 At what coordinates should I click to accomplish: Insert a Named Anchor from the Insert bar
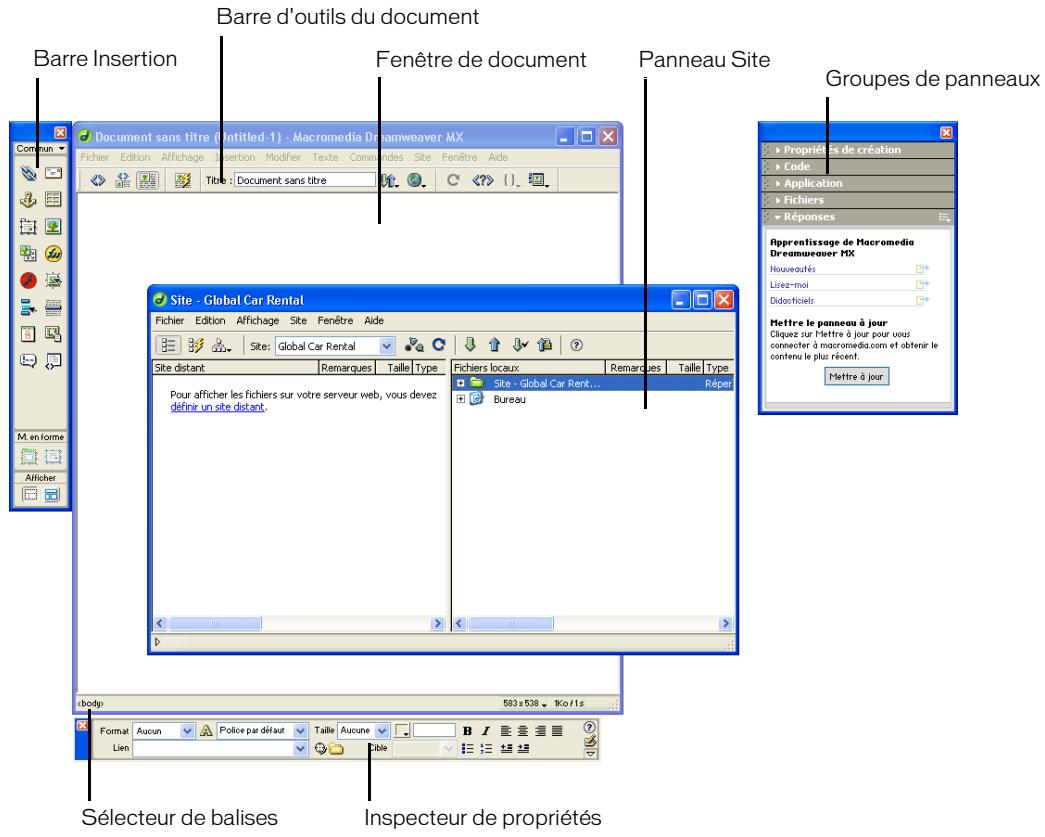coord(28,199)
